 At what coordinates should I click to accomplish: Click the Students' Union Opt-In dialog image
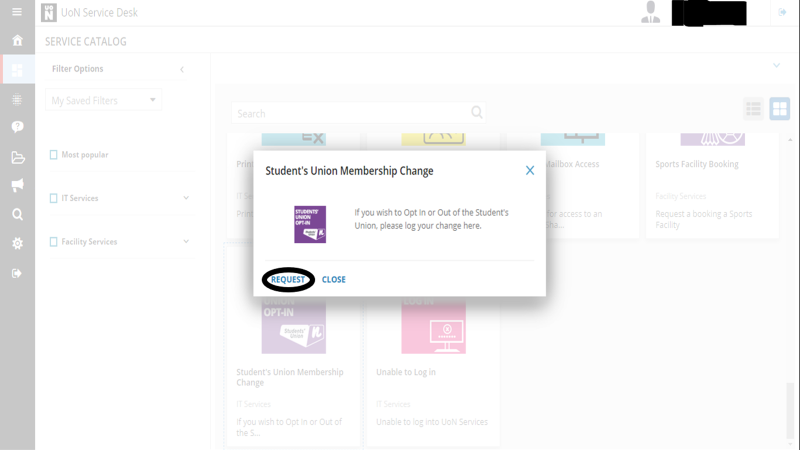(310, 224)
